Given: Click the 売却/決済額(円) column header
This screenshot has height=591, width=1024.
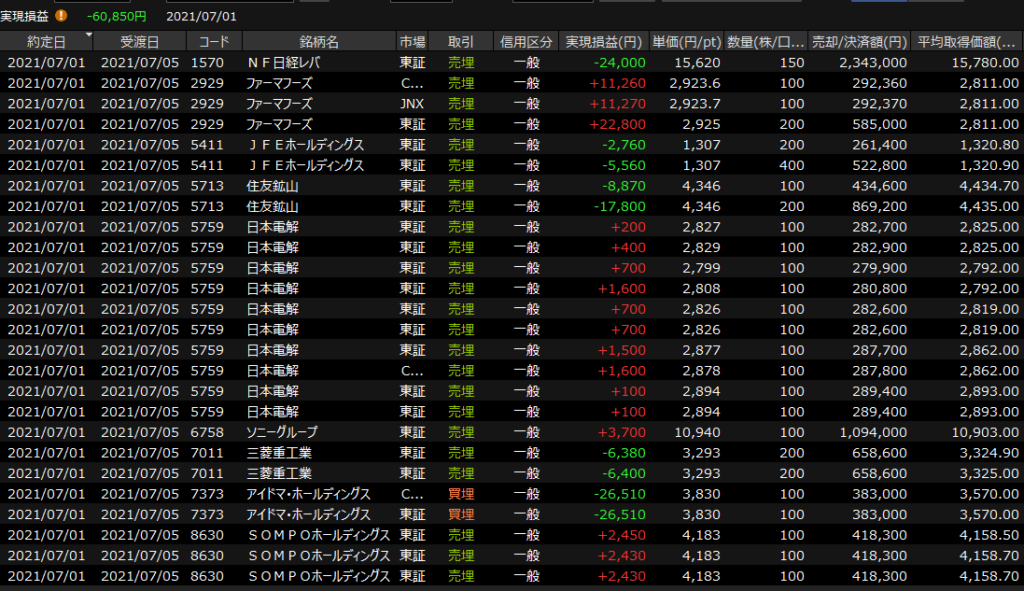Looking at the screenshot, I should [859, 42].
